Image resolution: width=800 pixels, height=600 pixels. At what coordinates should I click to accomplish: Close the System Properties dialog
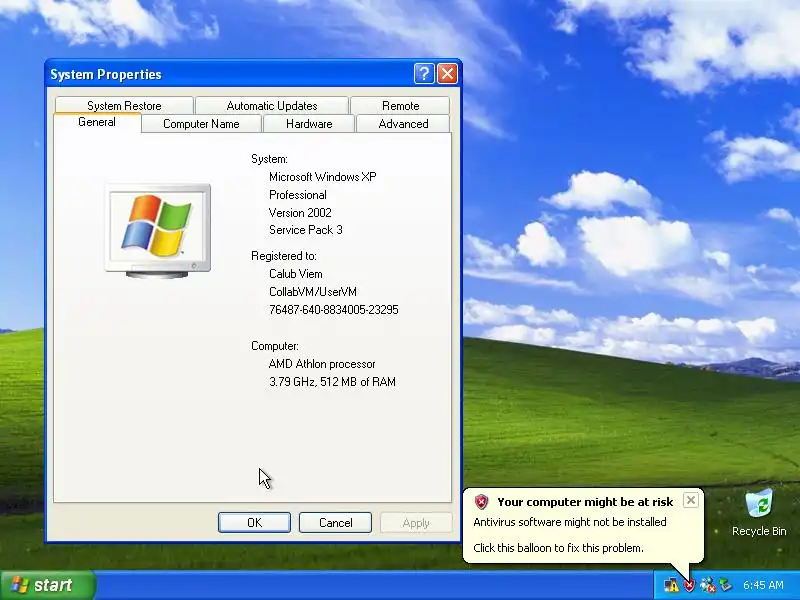447,74
